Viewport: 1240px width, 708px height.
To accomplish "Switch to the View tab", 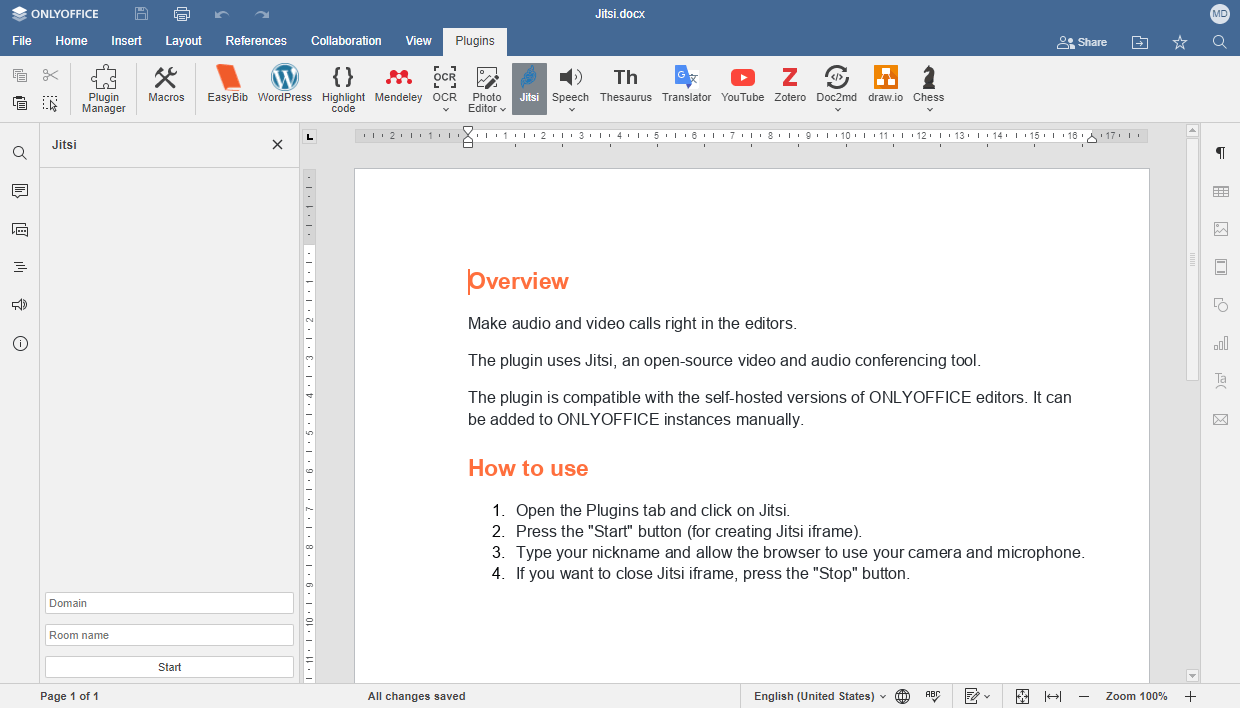I will [418, 41].
